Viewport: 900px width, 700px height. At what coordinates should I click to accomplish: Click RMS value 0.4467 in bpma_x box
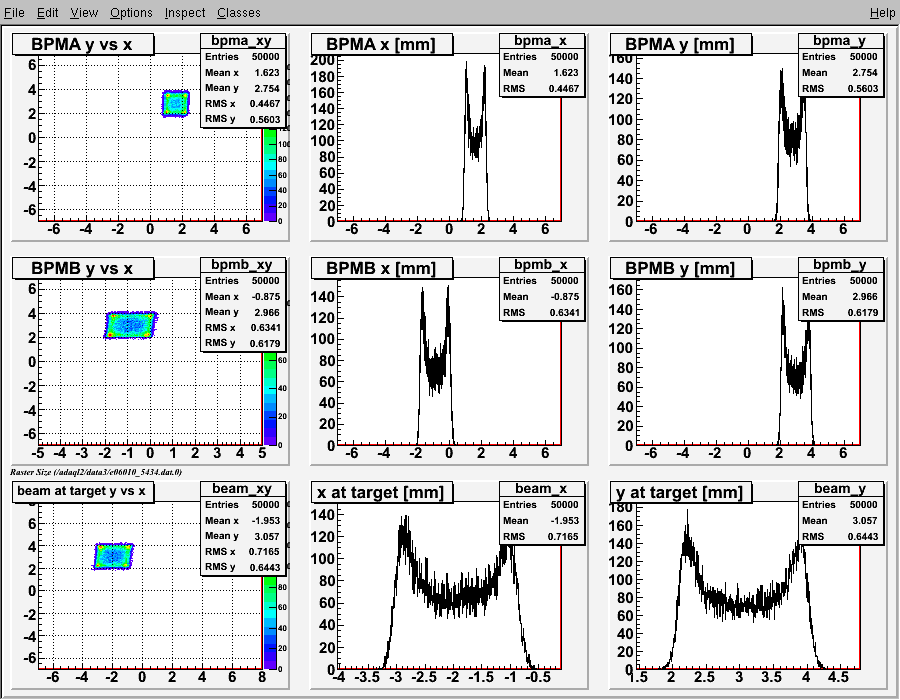pos(564,88)
